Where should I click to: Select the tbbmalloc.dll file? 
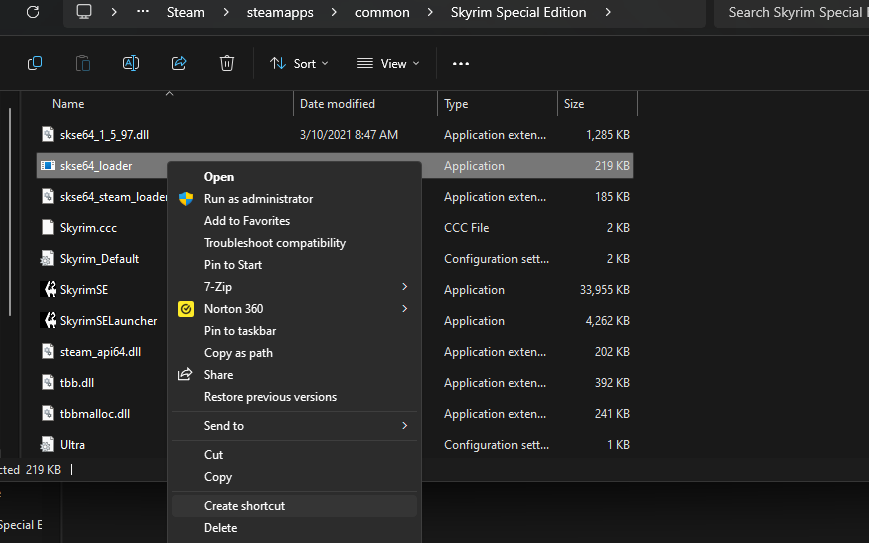coord(95,414)
